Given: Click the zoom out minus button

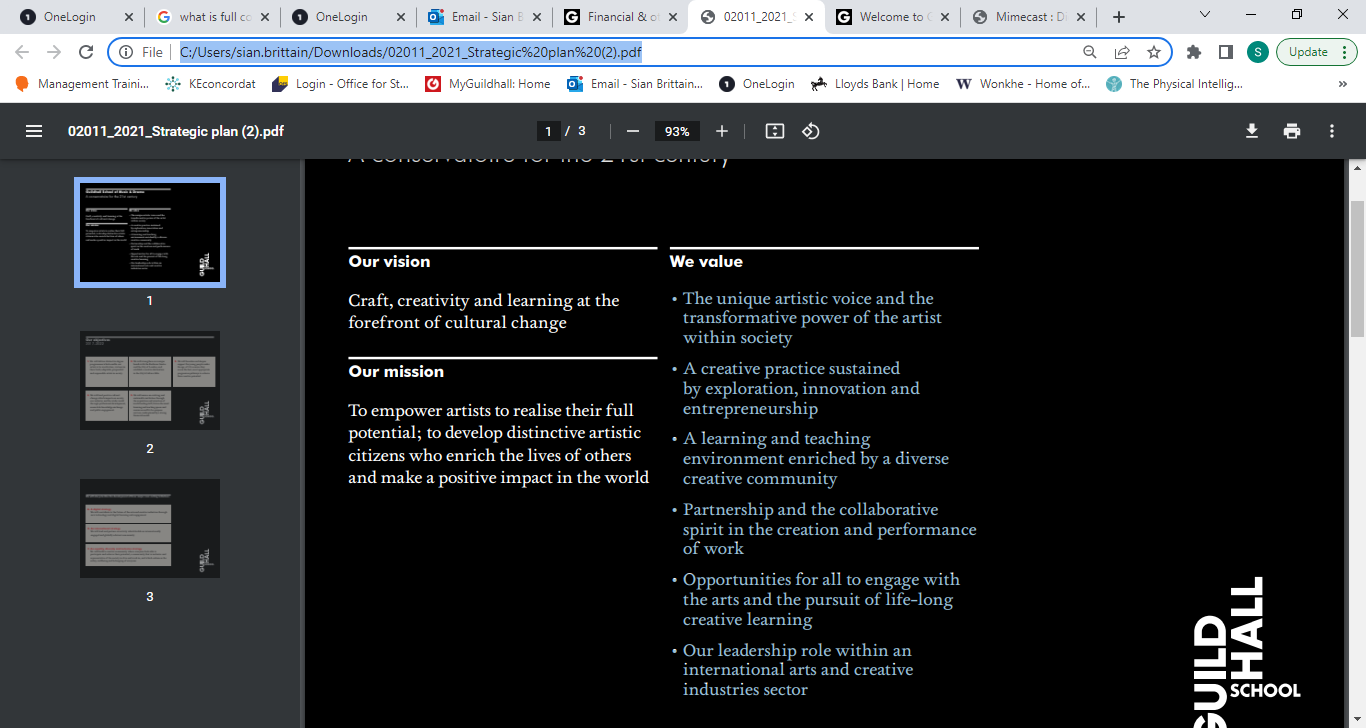Looking at the screenshot, I should coord(632,131).
